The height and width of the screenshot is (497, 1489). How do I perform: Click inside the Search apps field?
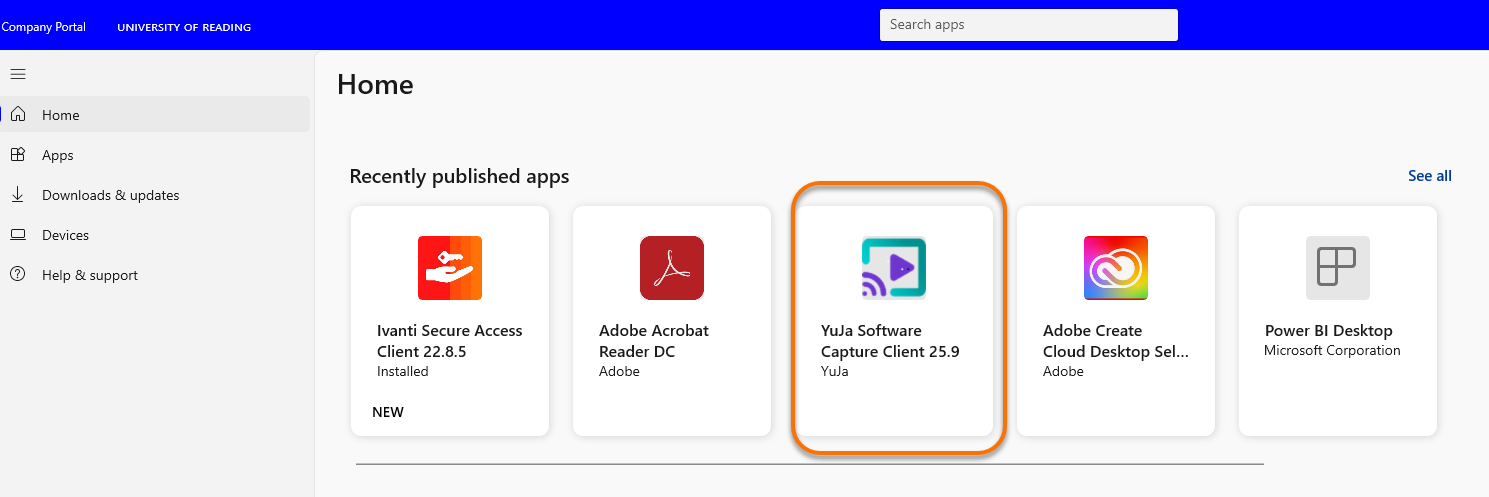point(1029,25)
